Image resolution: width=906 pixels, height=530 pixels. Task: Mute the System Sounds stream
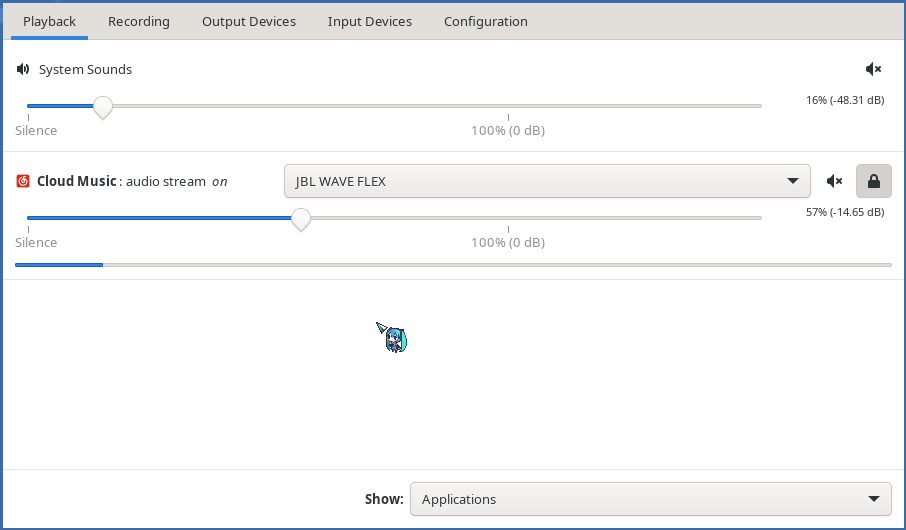[x=873, y=69]
